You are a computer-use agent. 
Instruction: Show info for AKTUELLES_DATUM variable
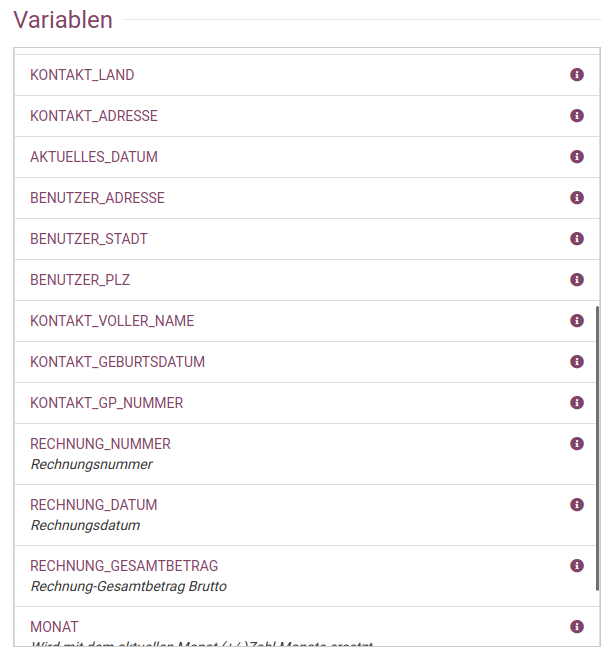click(x=577, y=157)
